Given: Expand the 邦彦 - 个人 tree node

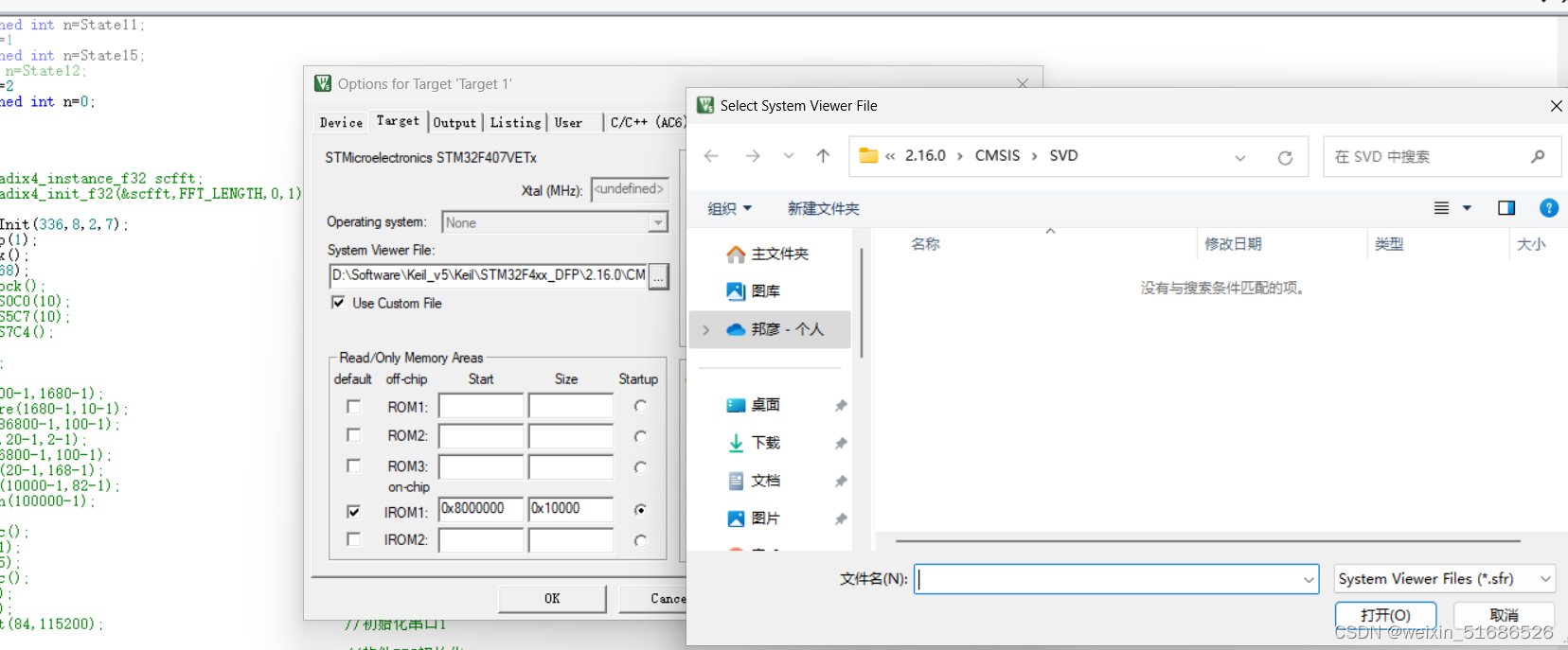Looking at the screenshot, I should click(705, 329).
